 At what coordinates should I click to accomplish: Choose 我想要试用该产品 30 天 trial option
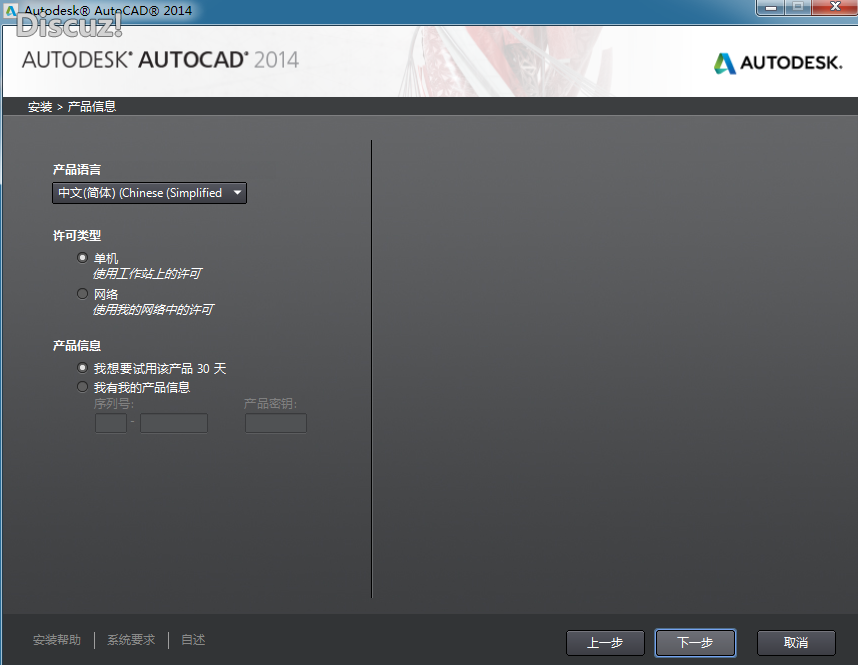pyautogui.click(x=83, y=368)
